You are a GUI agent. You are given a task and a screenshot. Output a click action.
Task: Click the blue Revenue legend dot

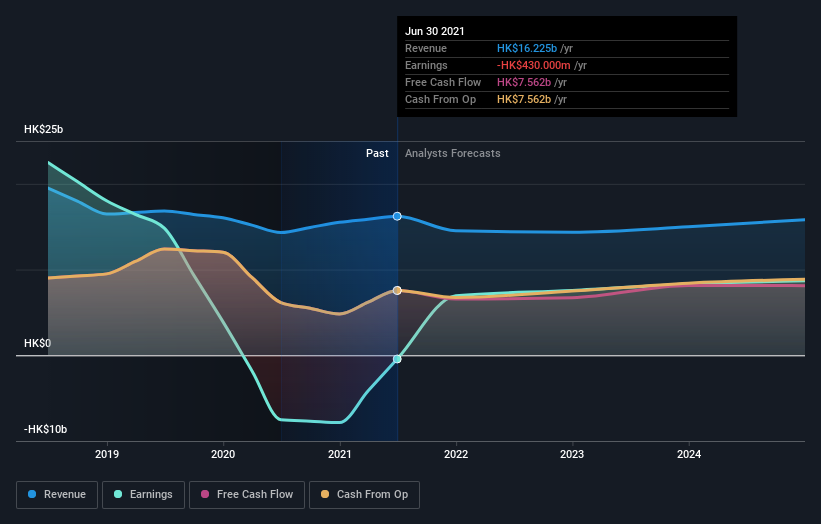[32, 494]
